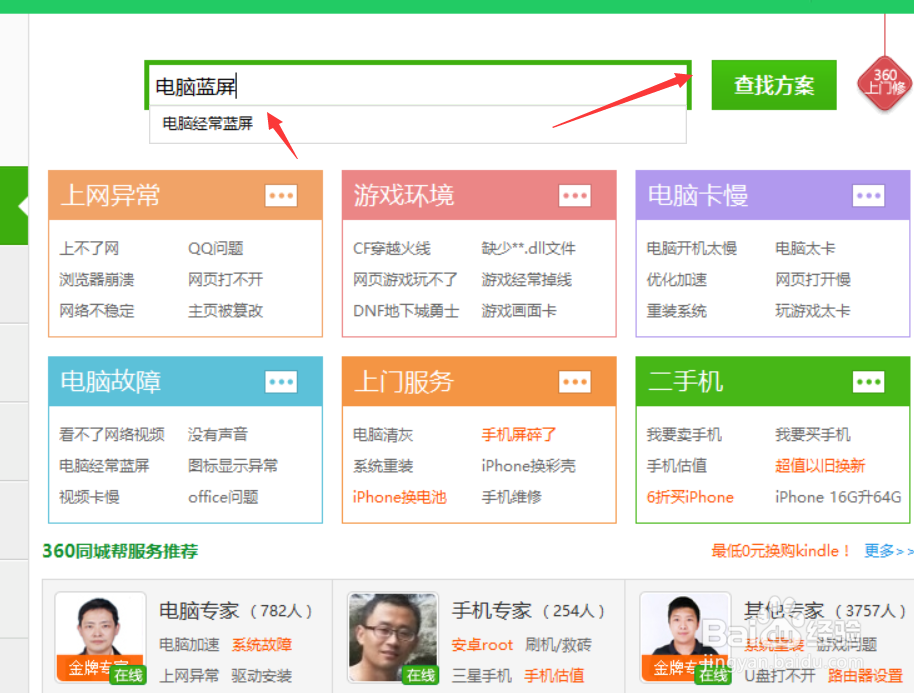Open more options for 电脑卡慢 category

pyautogui.click(x=868, y=195)
